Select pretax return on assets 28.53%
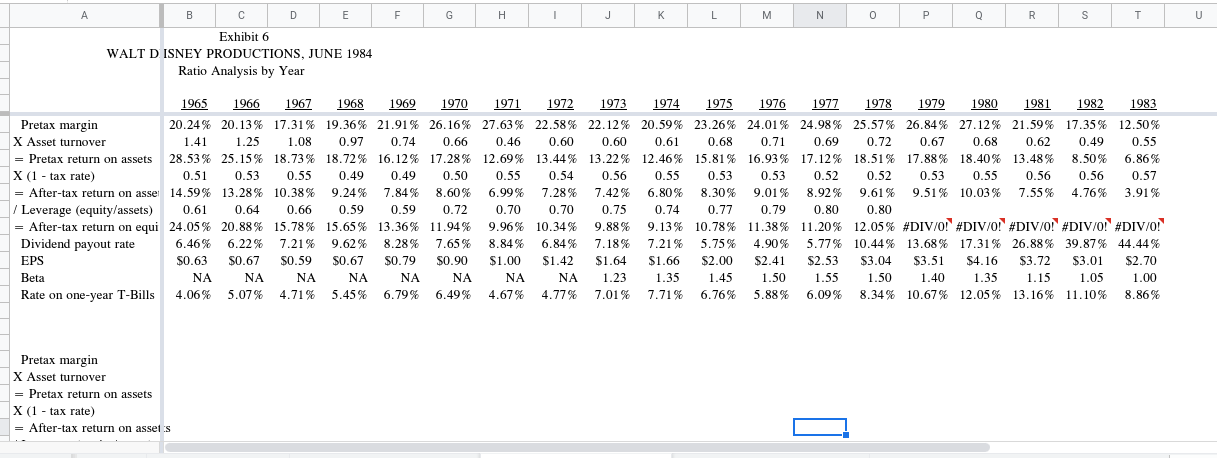 pos(190,159)
